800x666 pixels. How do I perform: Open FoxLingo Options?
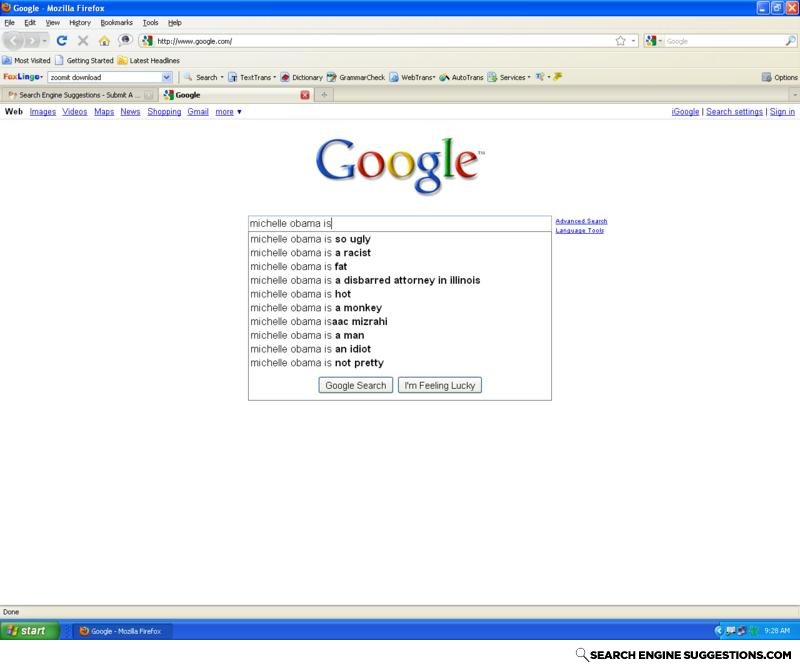tap(779, 77)
